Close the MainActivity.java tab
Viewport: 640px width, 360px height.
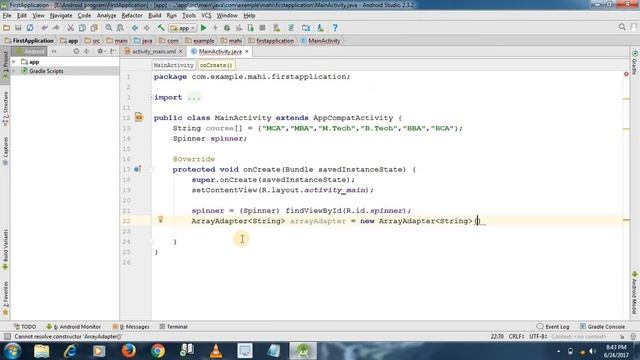pyautogui.click(x=247, y=51)
